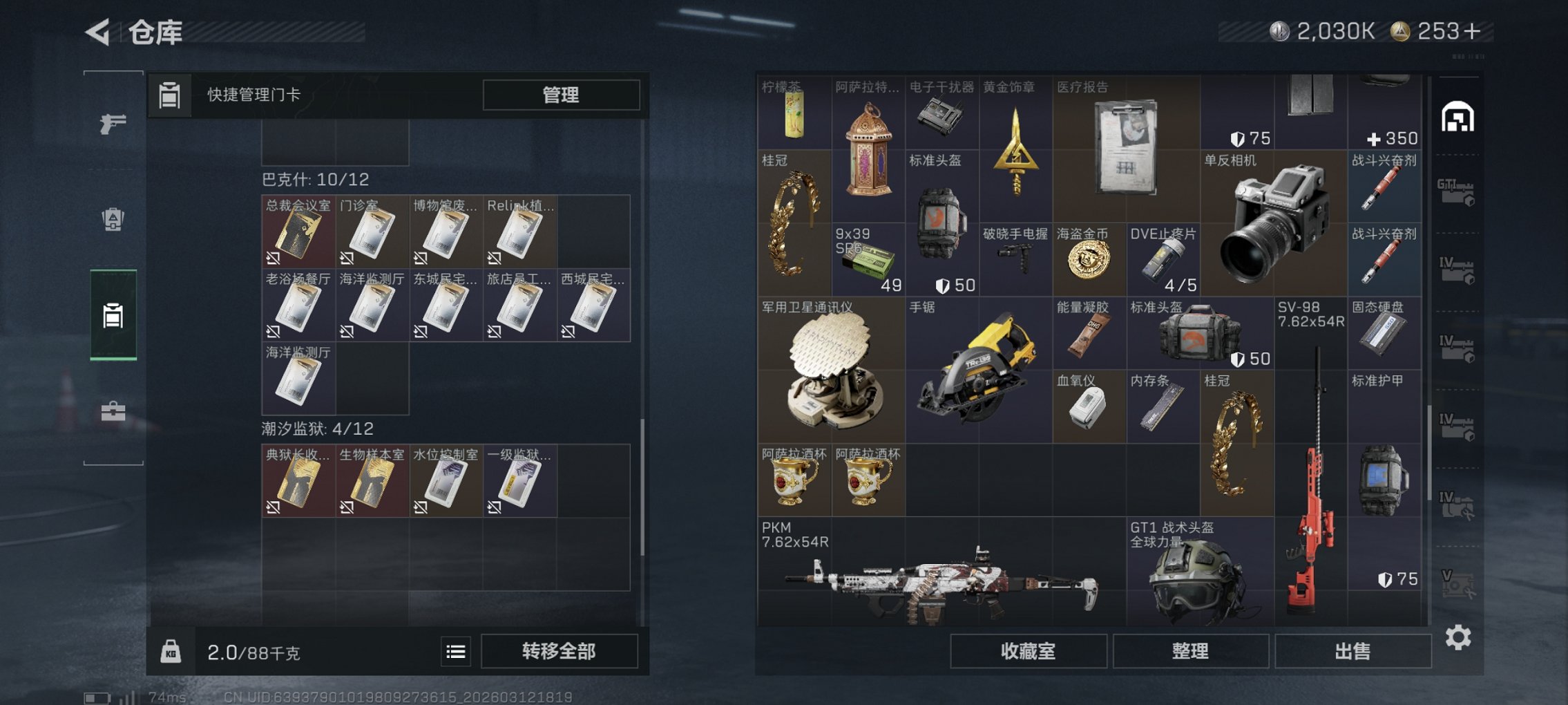Open the weapons tab with pistol icon

pos(113,124)
